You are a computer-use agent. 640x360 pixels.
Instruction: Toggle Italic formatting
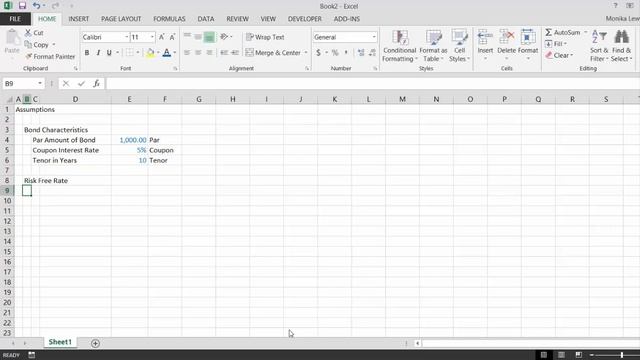98,53
